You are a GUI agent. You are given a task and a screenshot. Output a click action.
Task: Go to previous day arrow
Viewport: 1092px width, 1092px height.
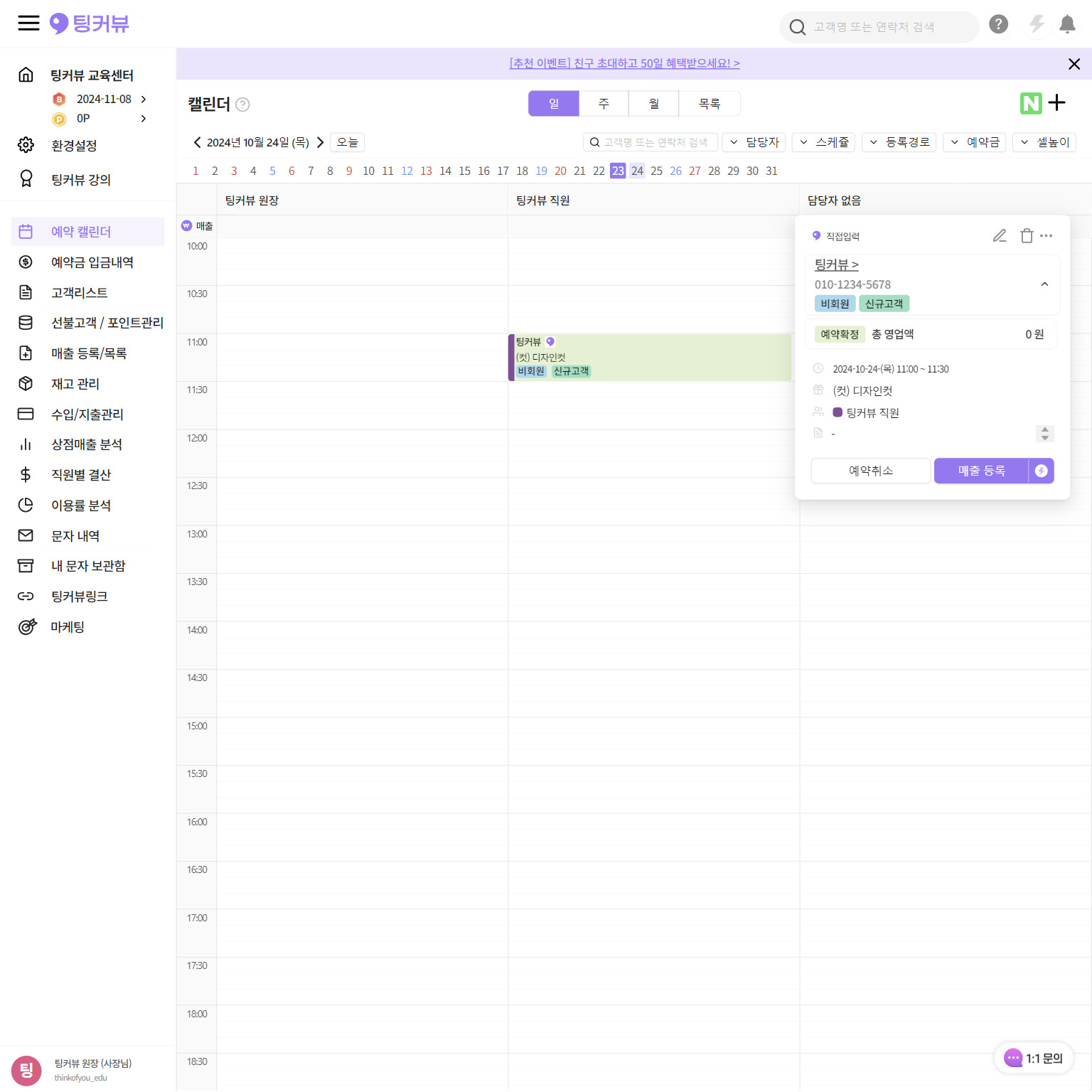[x=197, y=143]
